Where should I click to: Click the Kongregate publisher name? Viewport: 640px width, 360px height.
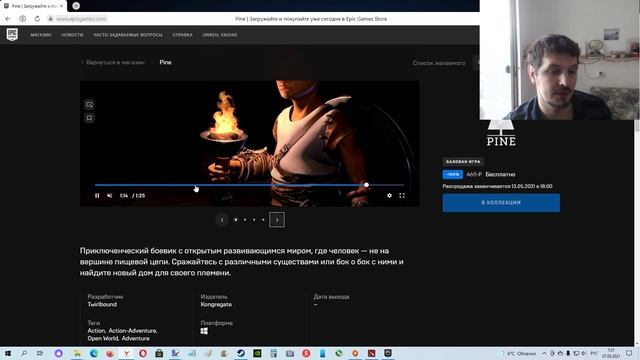point(216,304)
